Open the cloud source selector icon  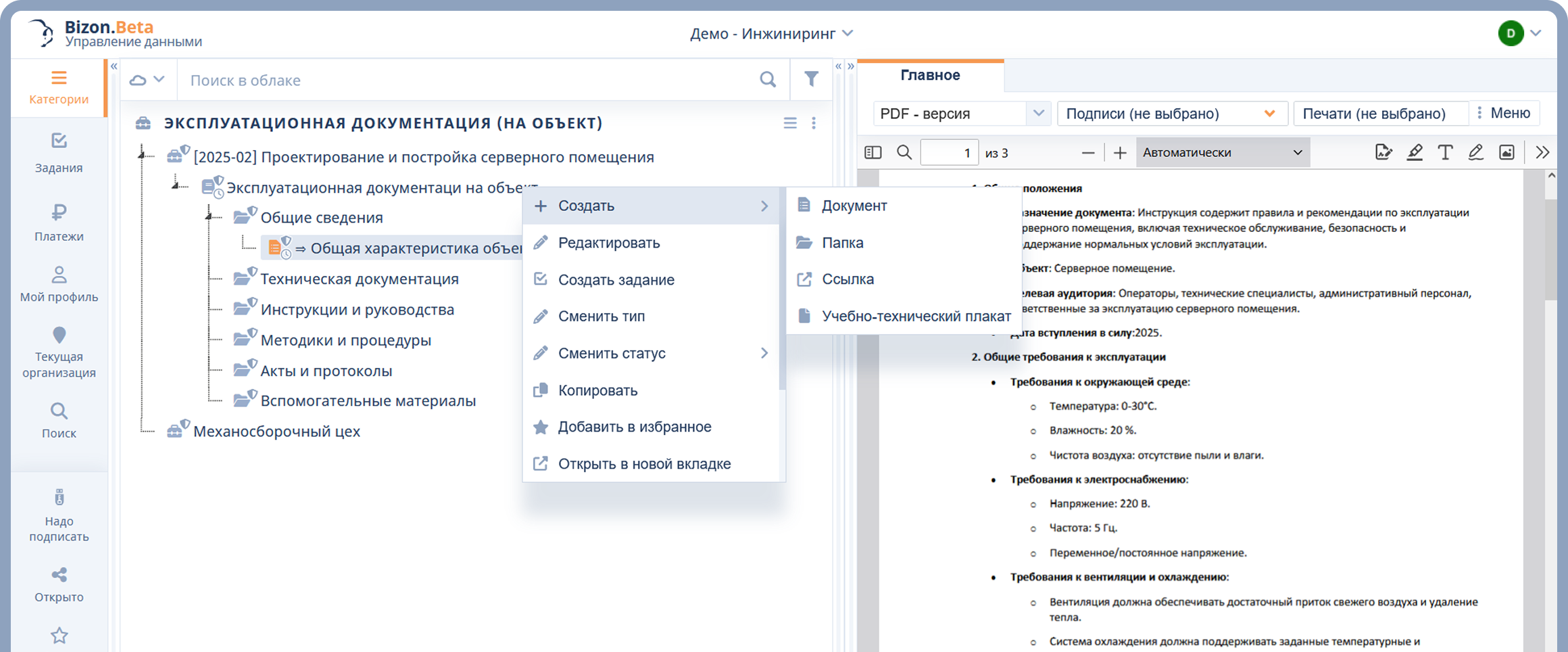(x=146, y=79)
